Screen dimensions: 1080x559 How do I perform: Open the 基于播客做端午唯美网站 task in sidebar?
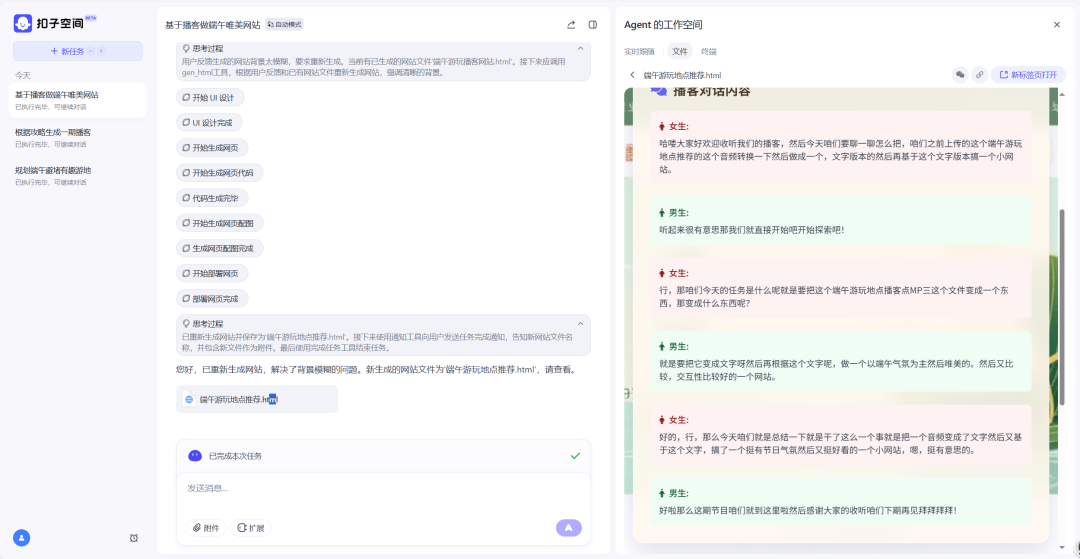coord(78,101)
